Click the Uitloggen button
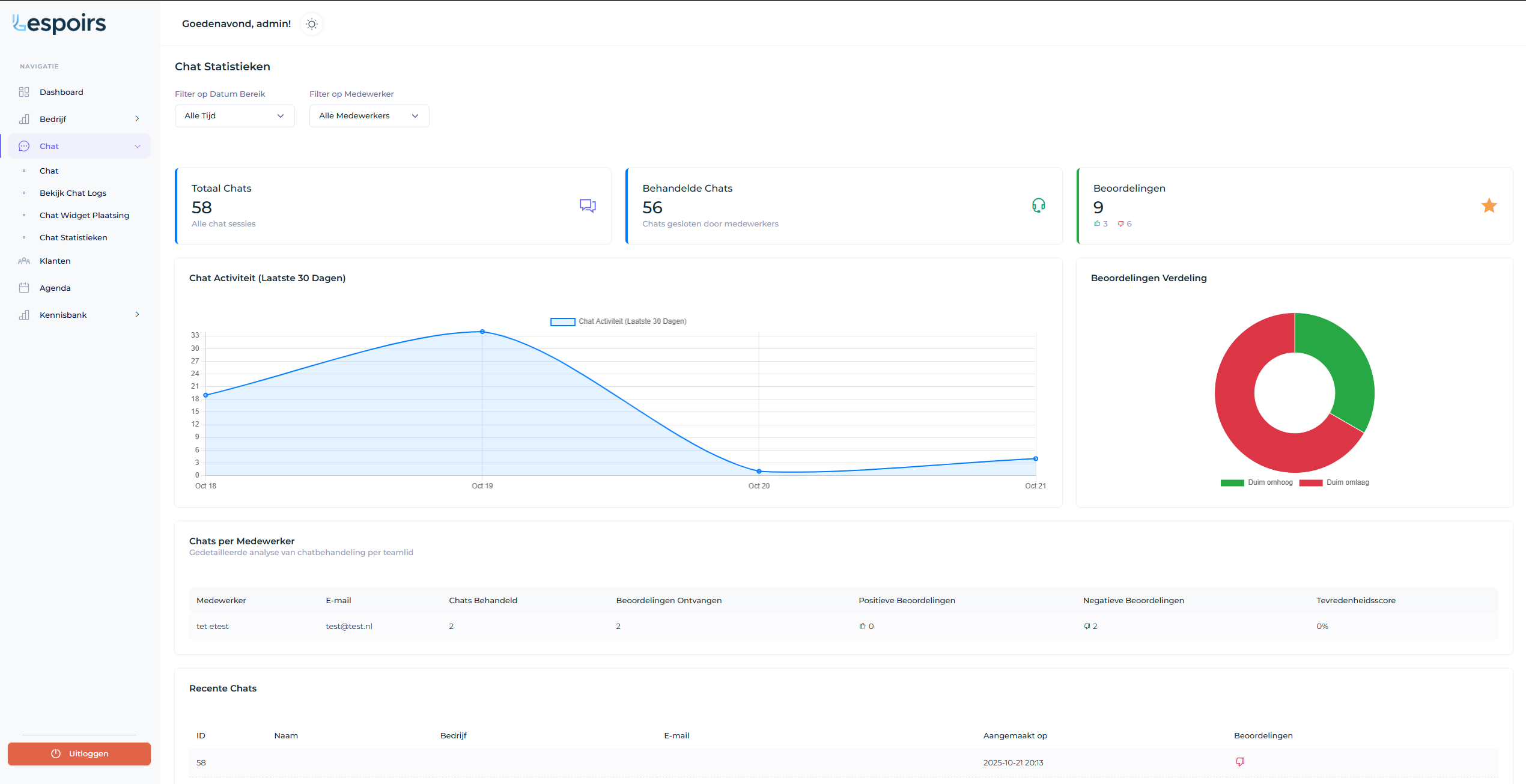The width and height of the screenshot is (1526, 784). (x=79, y=753)
